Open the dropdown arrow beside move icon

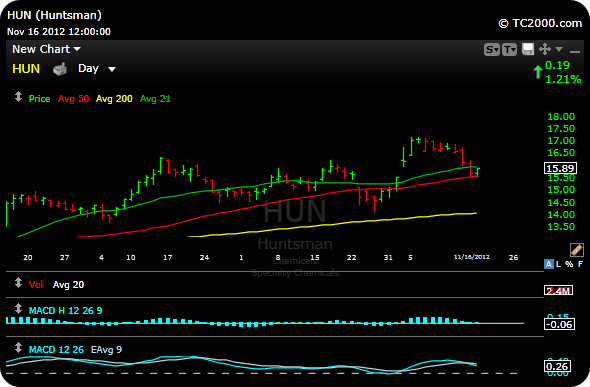(559, 49)
